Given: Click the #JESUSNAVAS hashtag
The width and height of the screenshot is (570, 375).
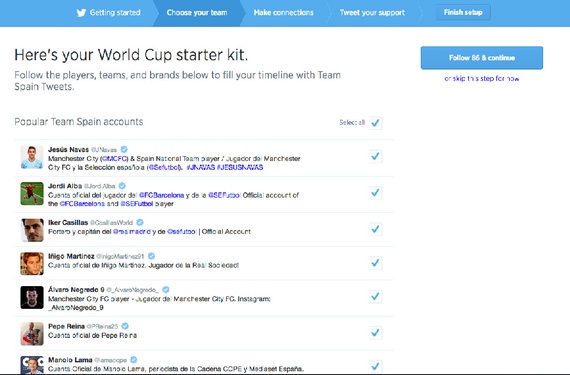Looking at the screenshot, I should [x=240, y=168].
